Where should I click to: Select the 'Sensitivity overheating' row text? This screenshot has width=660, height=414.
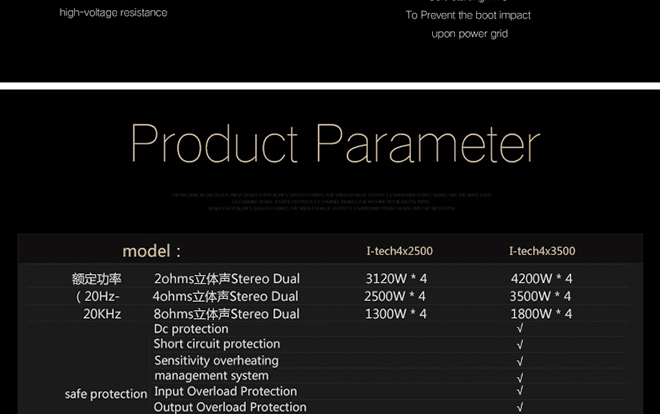[x=216, y=361]
